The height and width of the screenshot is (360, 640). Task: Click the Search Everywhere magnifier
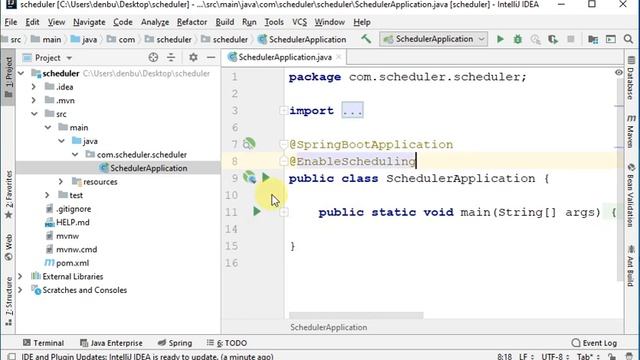[628, 39]
